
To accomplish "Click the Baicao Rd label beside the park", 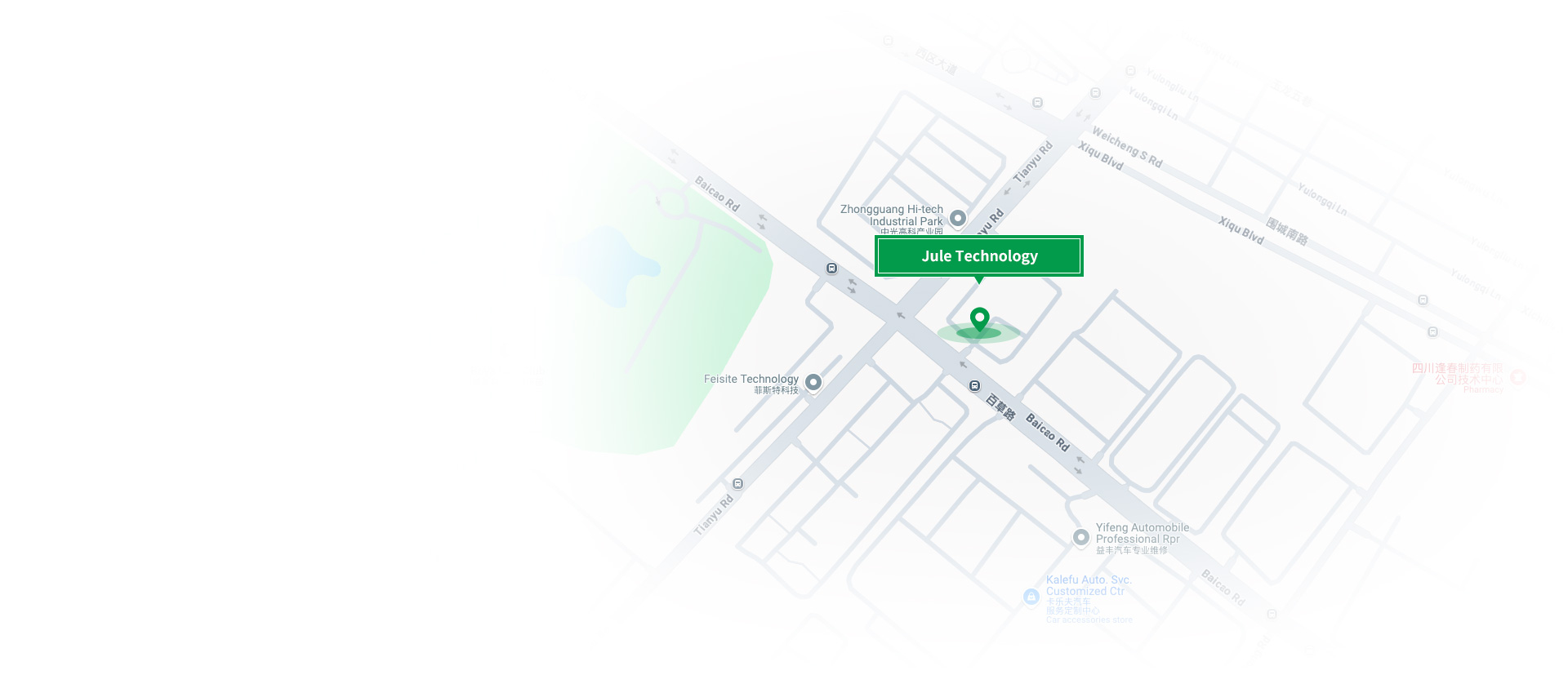I will click(717, 193).
